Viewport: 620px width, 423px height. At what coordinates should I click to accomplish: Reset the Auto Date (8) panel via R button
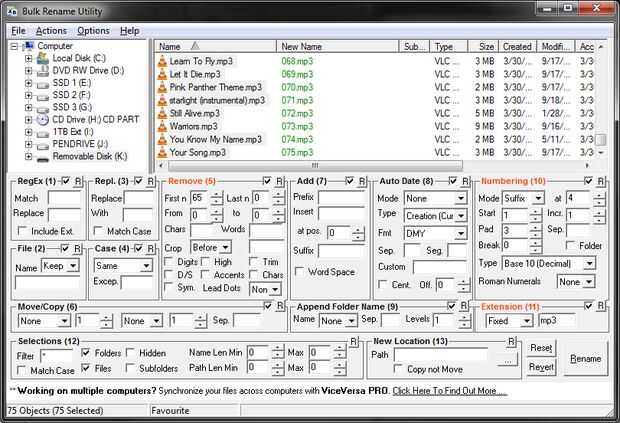pyautogui.click(x=465, y=181)
